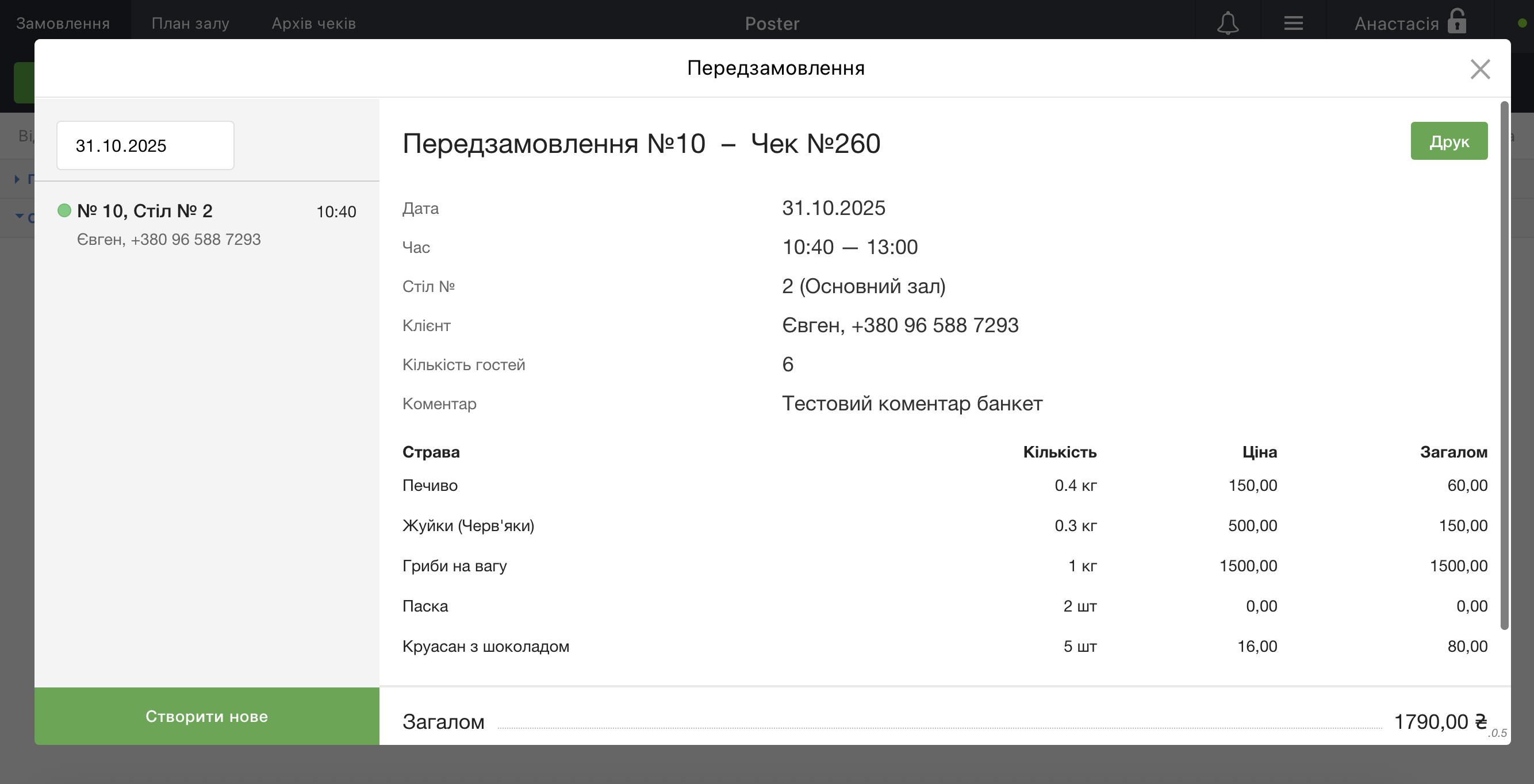Click the lock icon next to Анастасія
This screenshot has width=1534, height=784.
pos(1456,21)
